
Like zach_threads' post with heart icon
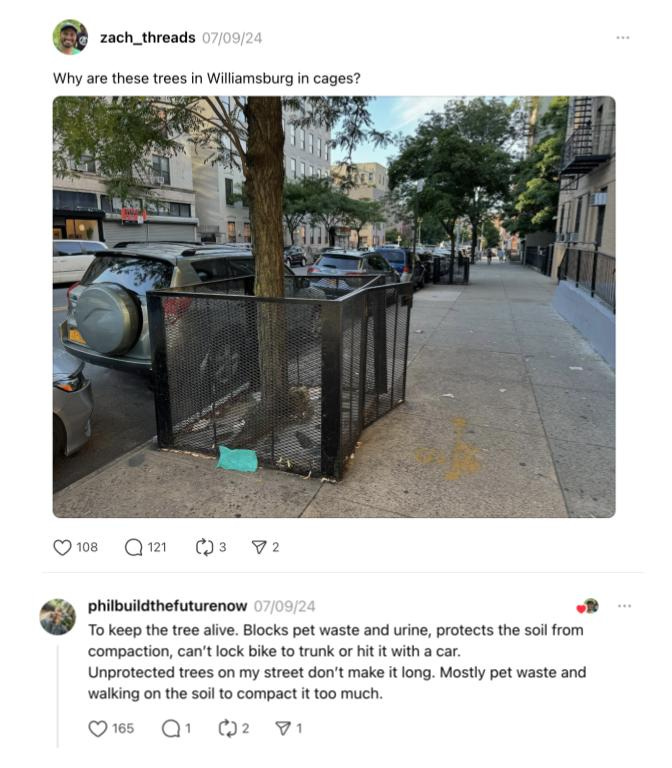[x=62, y=547]
